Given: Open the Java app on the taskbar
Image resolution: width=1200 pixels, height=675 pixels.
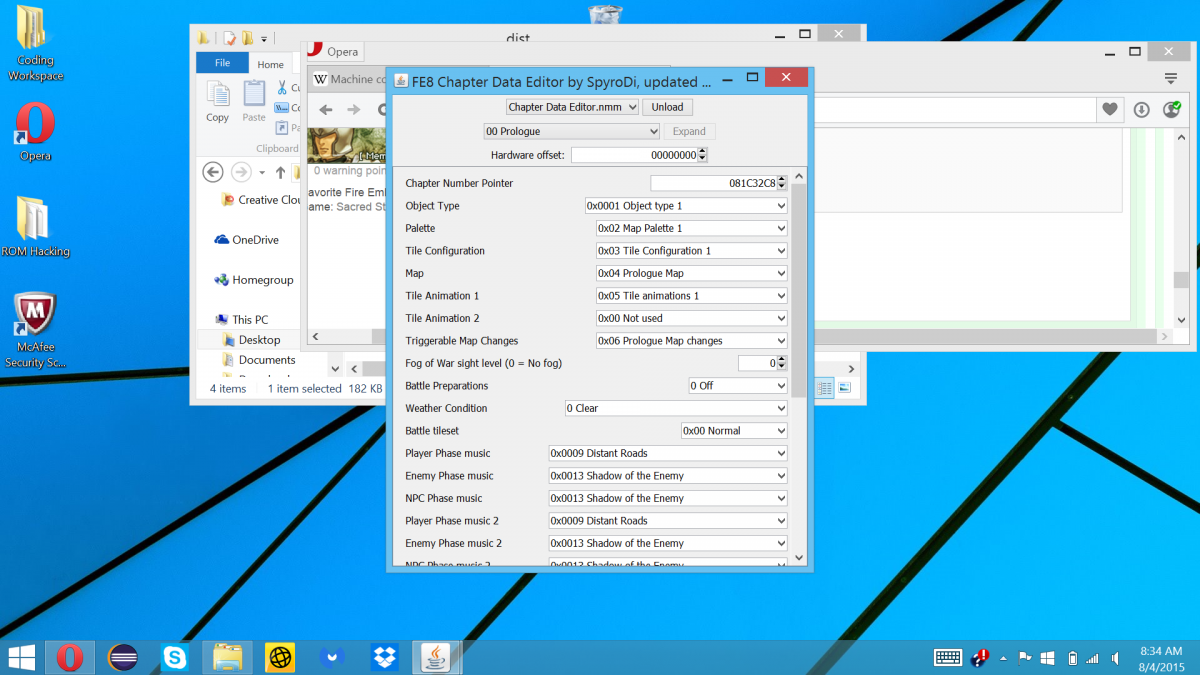Looking at the screenshot, I should coord(436,657).
